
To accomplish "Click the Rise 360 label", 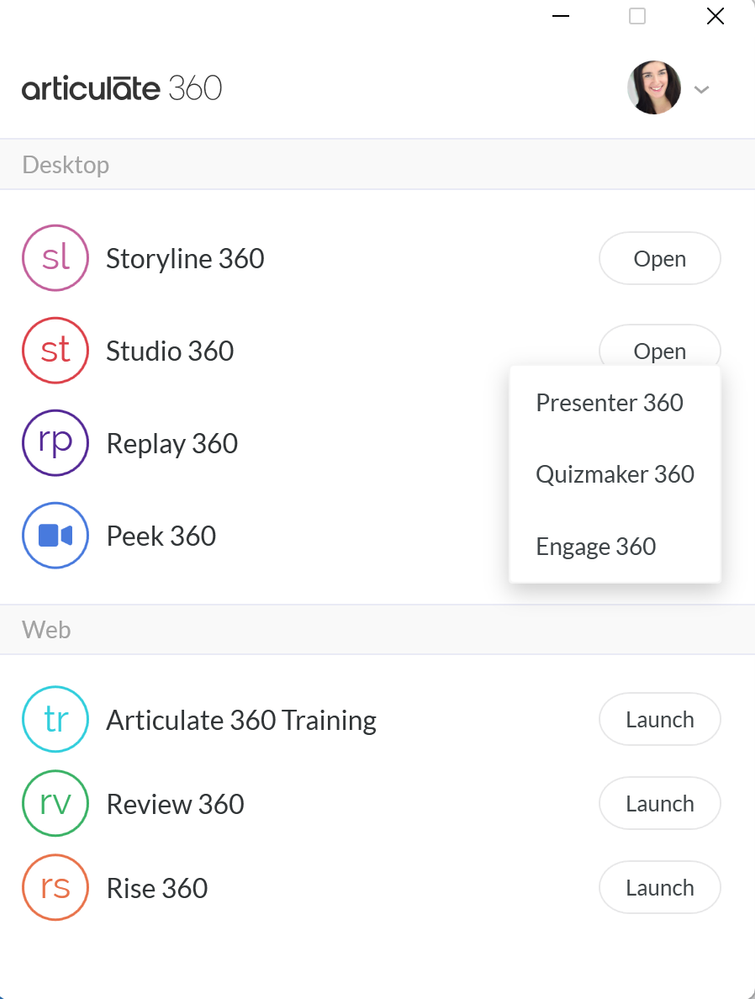I will (157, 888).
